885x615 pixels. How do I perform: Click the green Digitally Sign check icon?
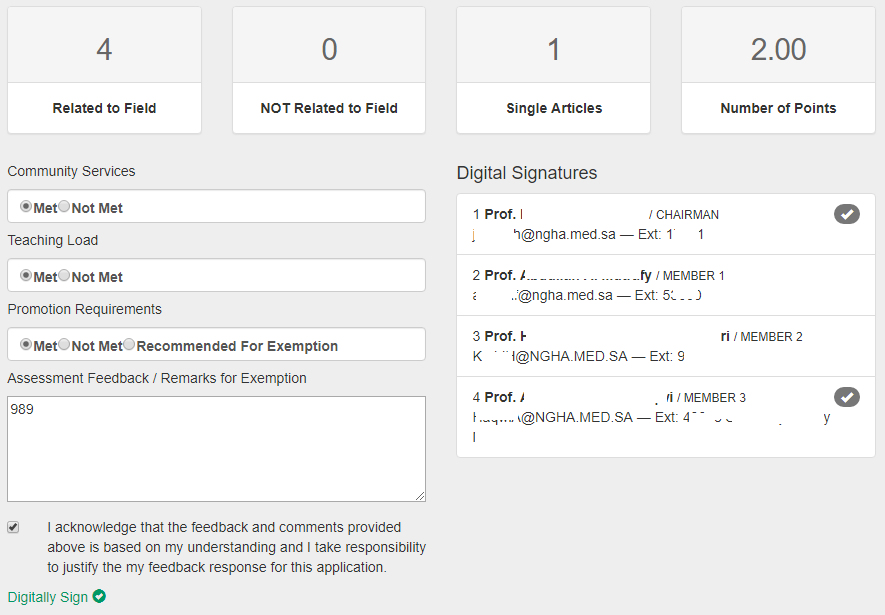pos(99,596)
